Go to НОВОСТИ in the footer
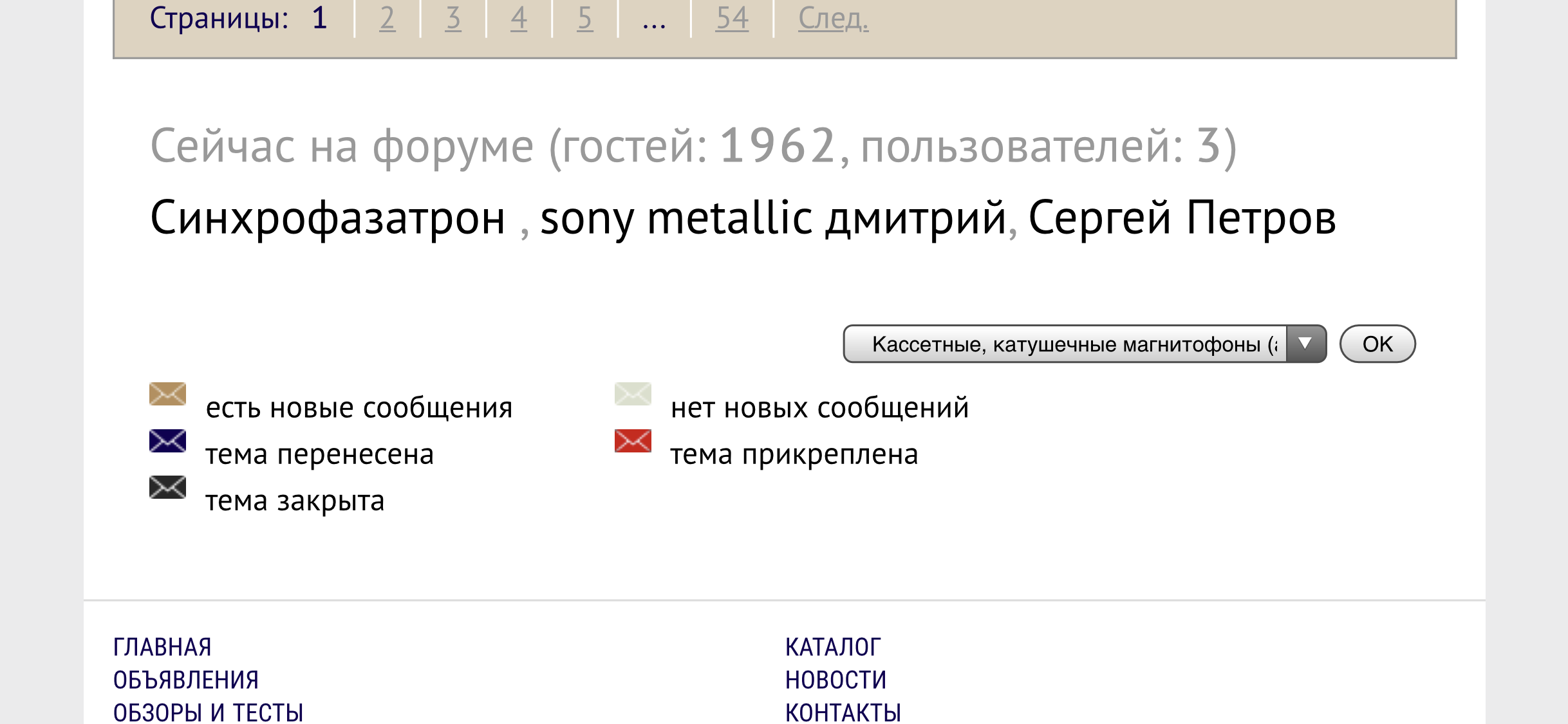 835,680
